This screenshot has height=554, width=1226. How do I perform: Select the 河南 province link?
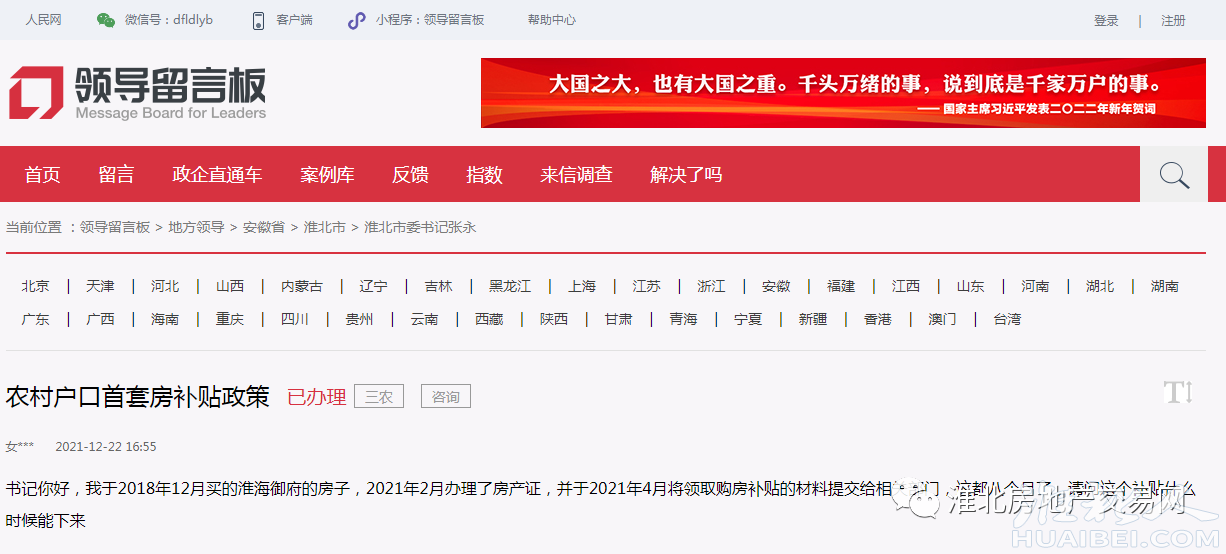(x=1035, y=286)
